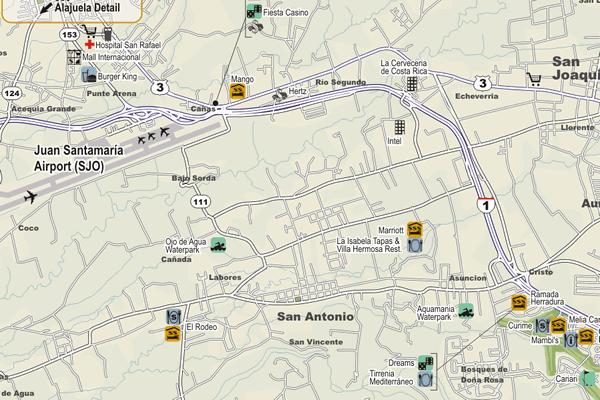This screenshot has width=600, height=400.
Task: Select the Mambi's restaurant icon
Action: pos(571,340)
